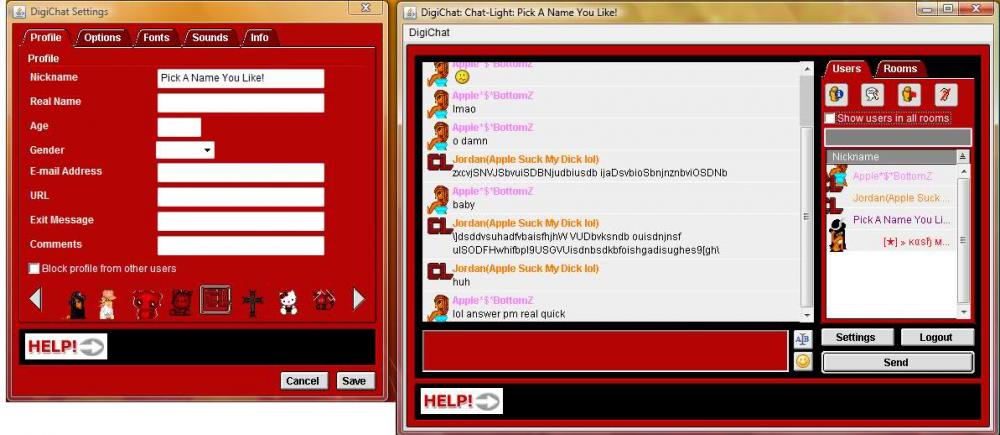The image size is (1000, 435).
Task: Click the user icon with red arrow
Action: point(909,95)
